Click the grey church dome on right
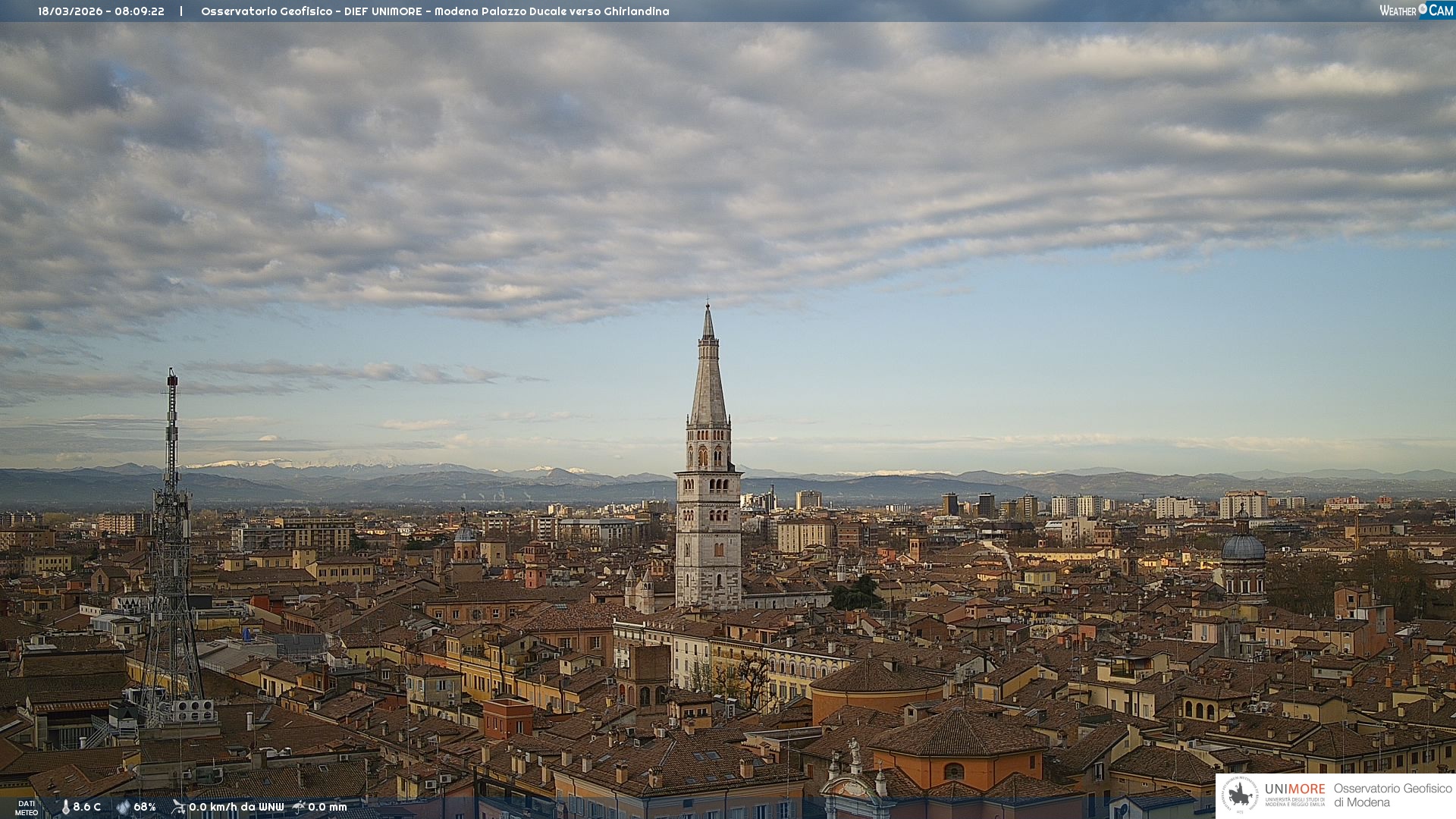 pos(1243,548)
